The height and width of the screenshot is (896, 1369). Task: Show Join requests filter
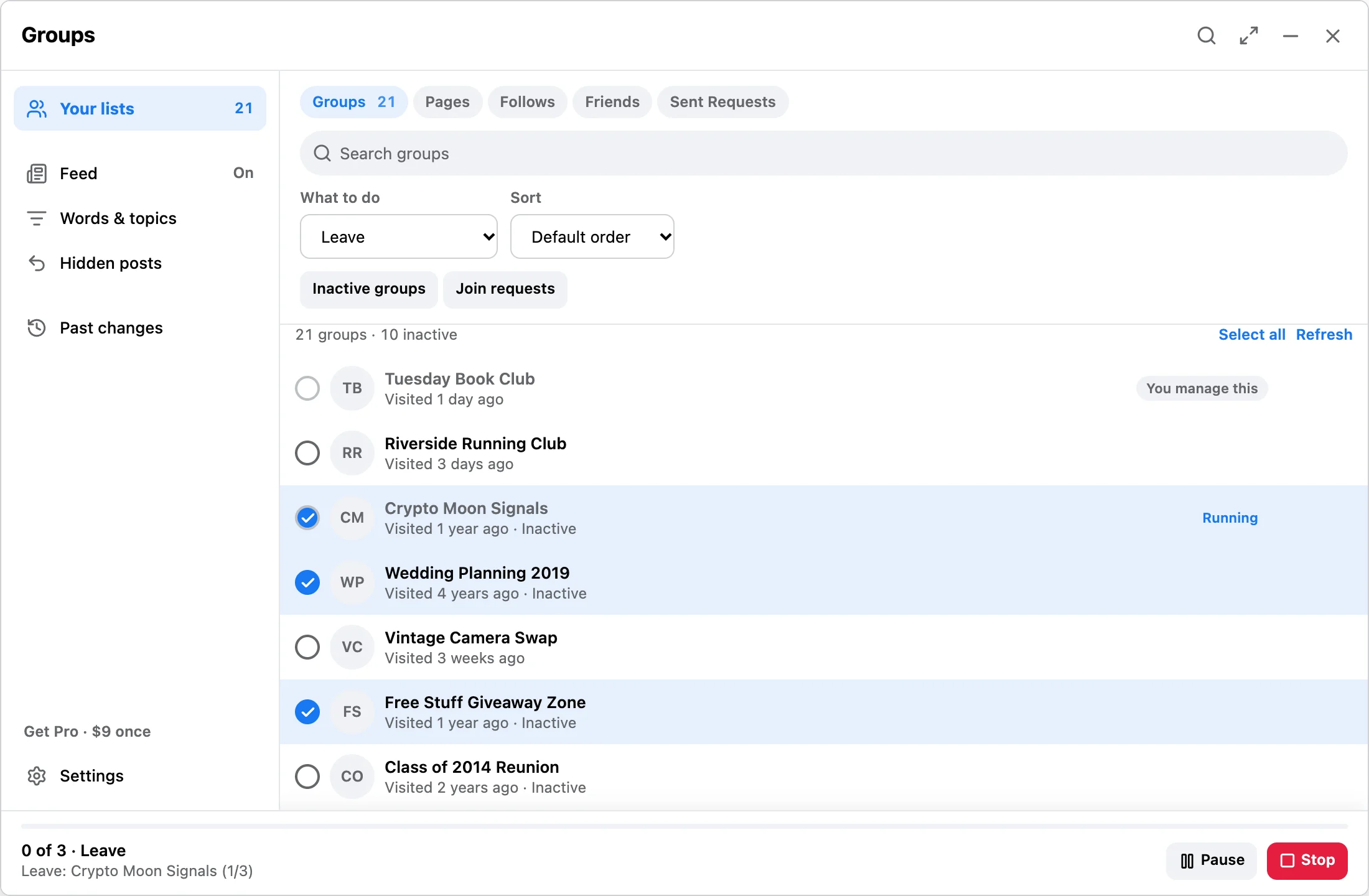pyautogui.click(x=505, y=289)
